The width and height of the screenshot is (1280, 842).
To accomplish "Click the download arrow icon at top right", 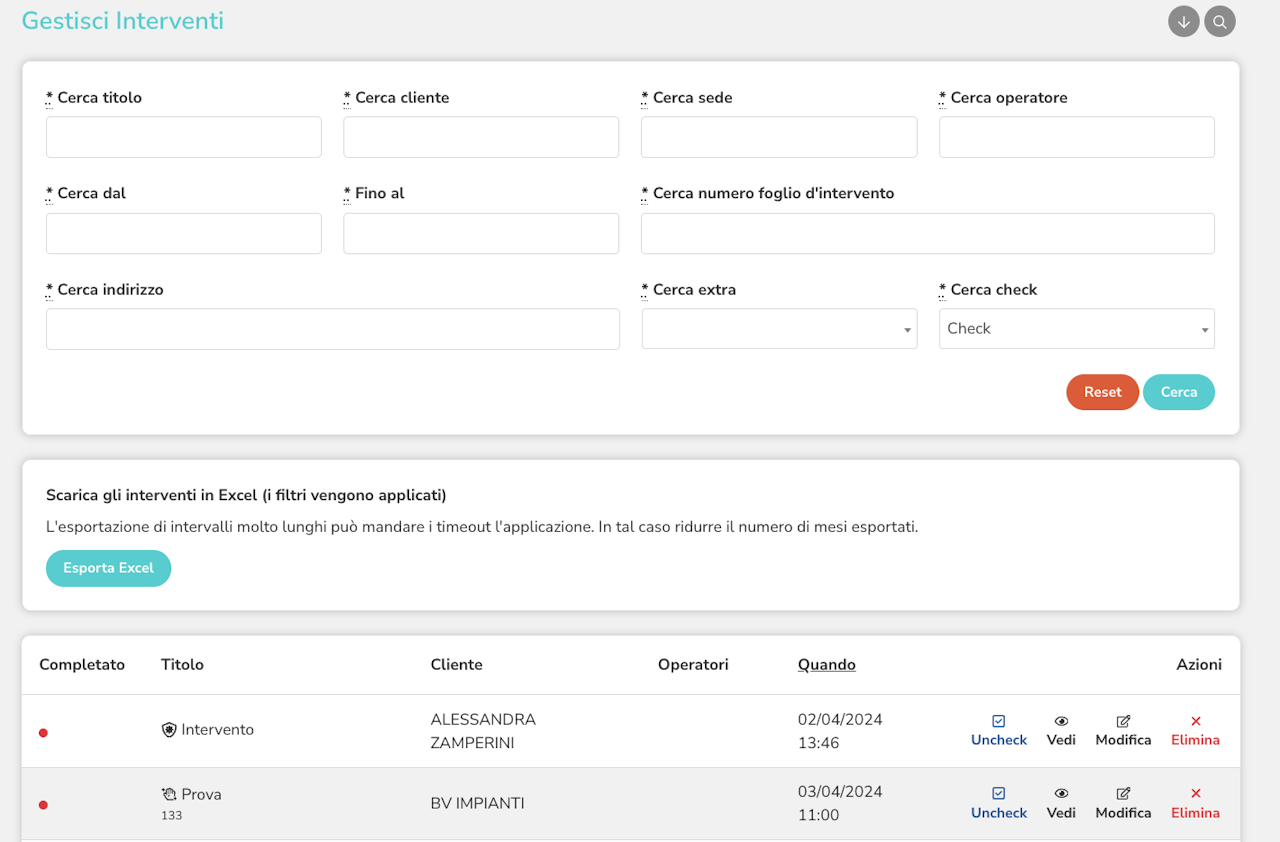I will coord(1183,22).
